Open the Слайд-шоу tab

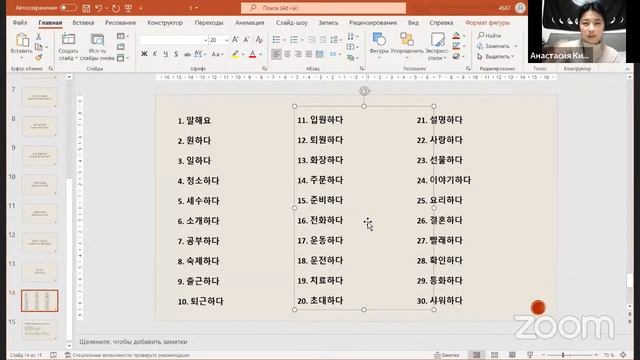(291, 23)
